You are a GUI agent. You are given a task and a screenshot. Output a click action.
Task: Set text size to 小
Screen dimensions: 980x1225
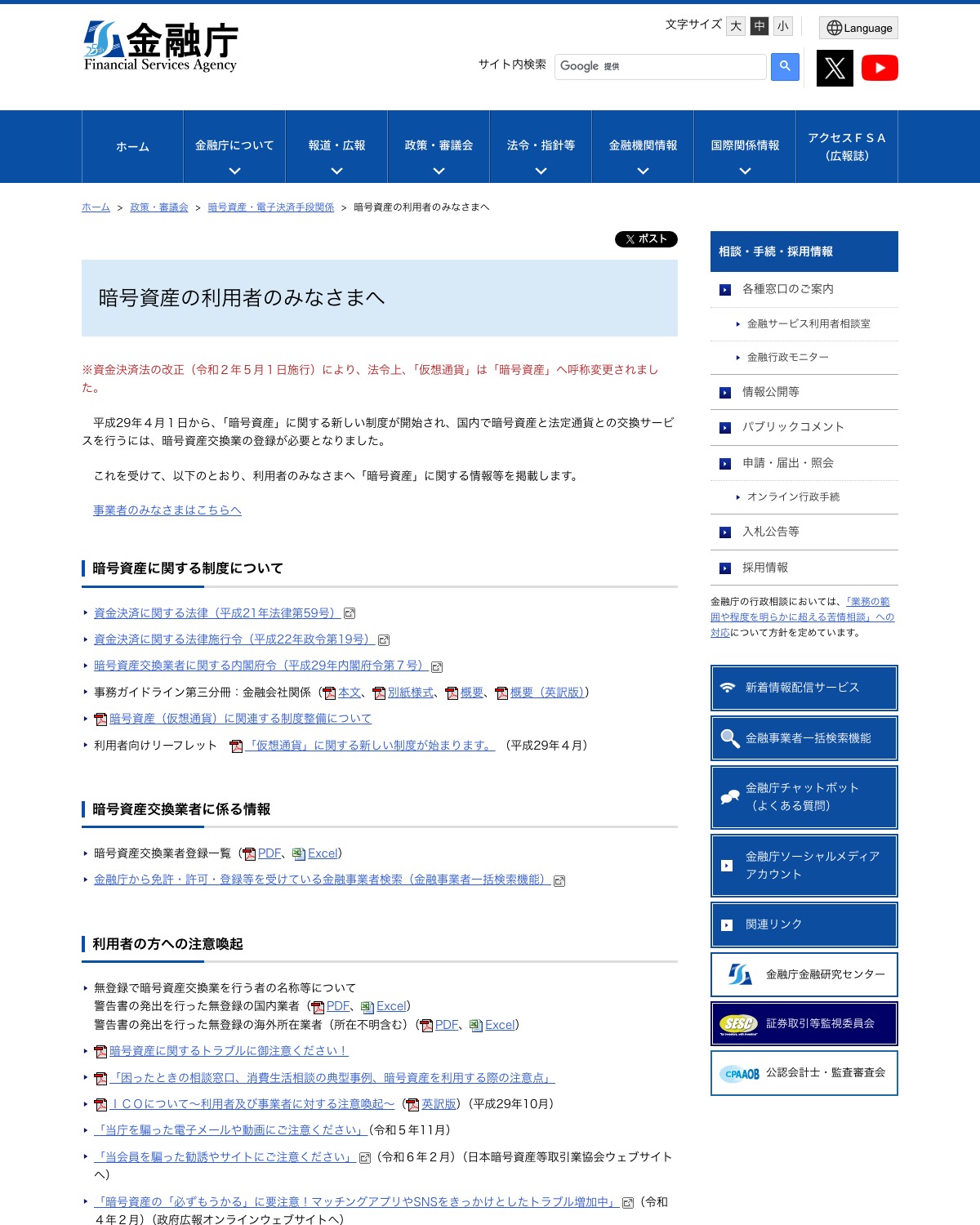(783, 26)
